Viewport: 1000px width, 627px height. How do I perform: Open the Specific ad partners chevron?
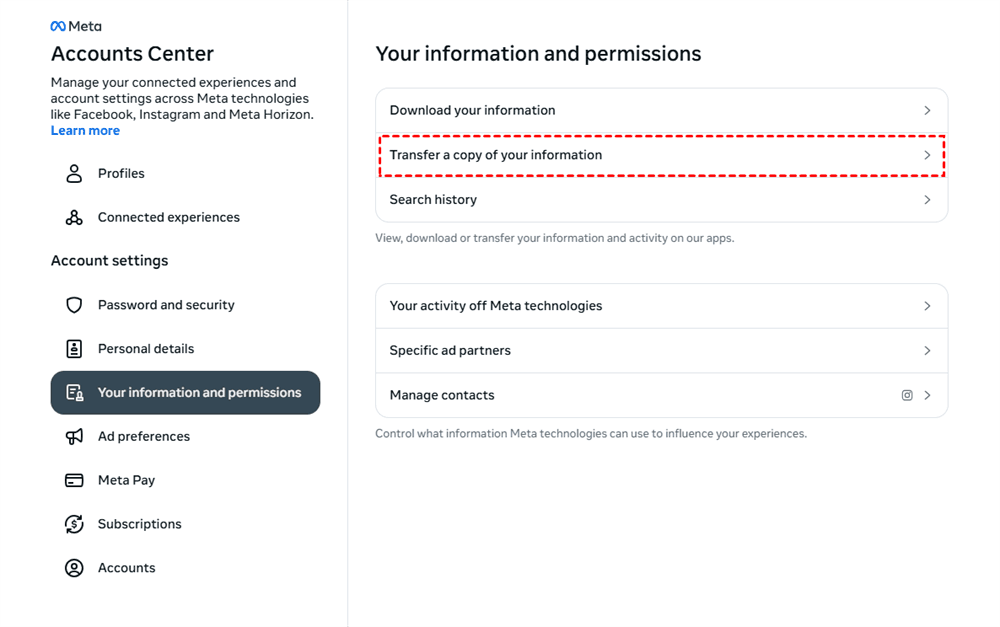[927, 351]
